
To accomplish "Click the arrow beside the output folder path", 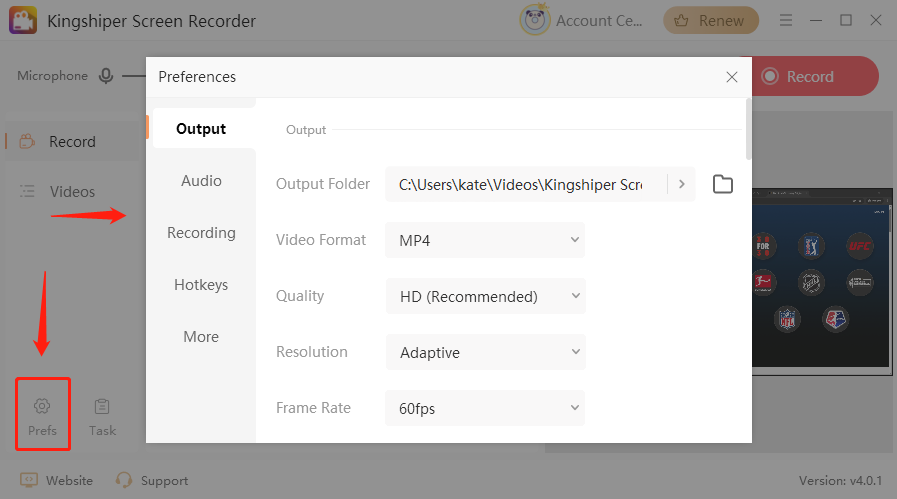I will [681, 184].
